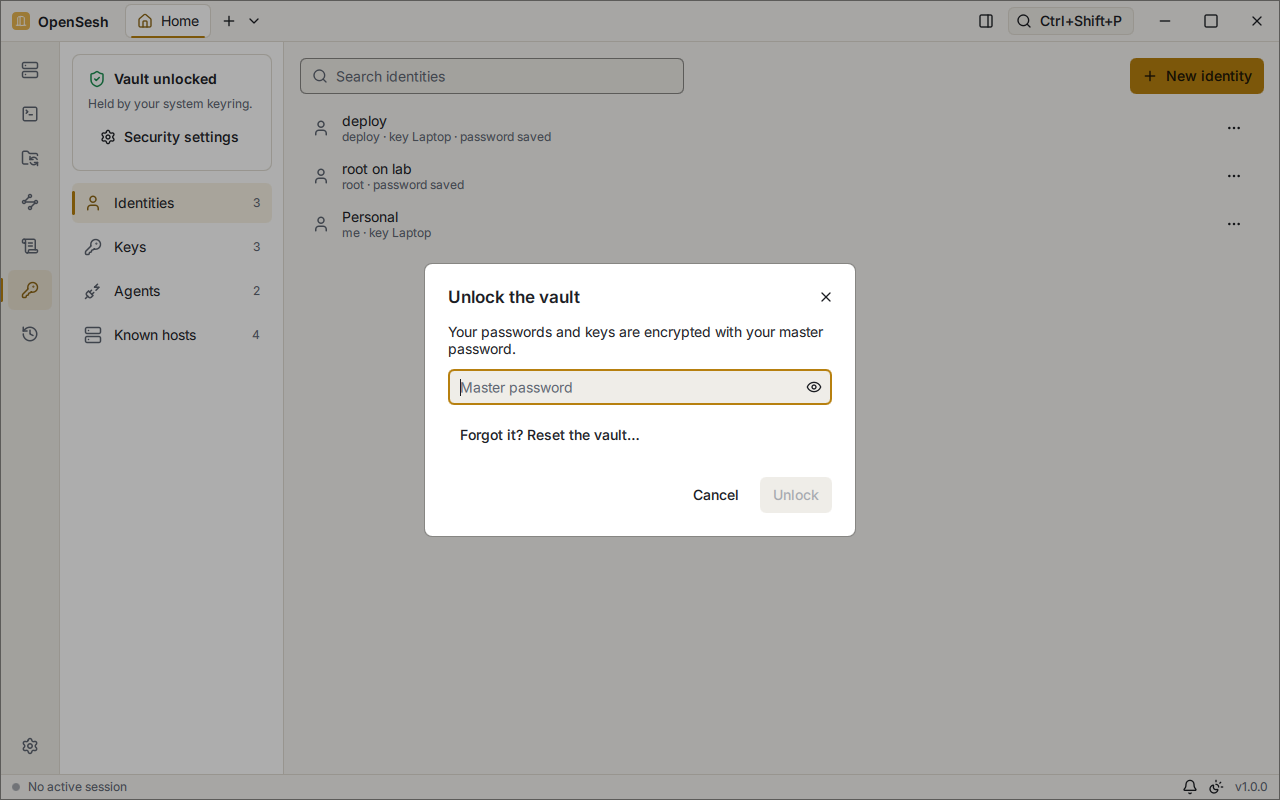Select Agents in the vault sidebar
Viewport: 1280px width, 800px height.
tap(172, 291)
